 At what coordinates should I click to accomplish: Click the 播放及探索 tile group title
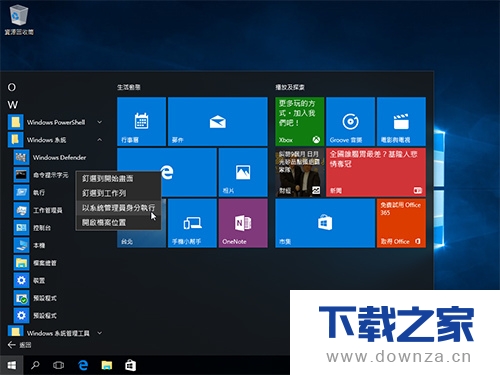click(290, 87)
